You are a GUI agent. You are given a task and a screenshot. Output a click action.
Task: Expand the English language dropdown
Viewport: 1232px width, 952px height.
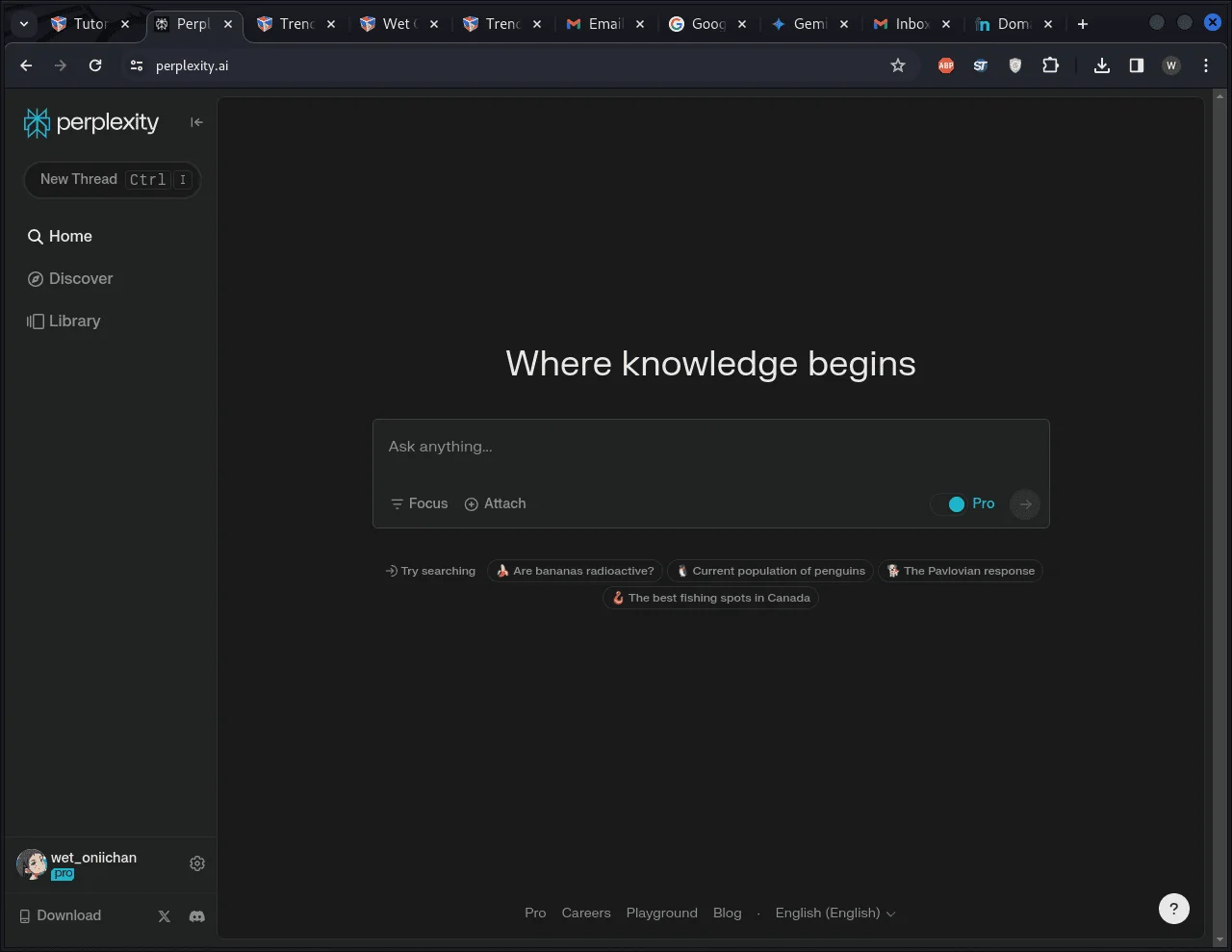pos(835,913)
